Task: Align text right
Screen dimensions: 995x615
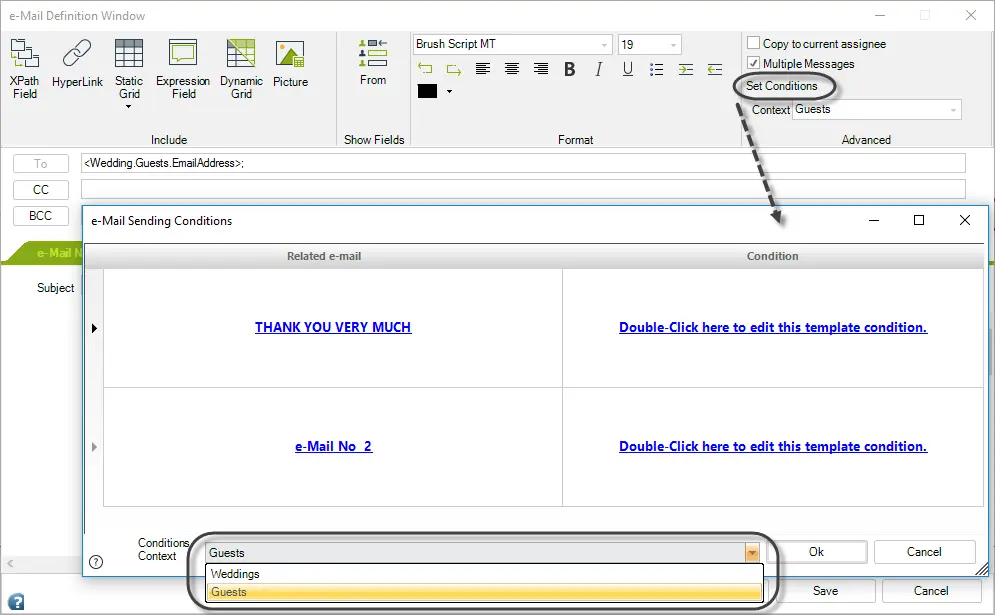Action: [x=541, y=69]
